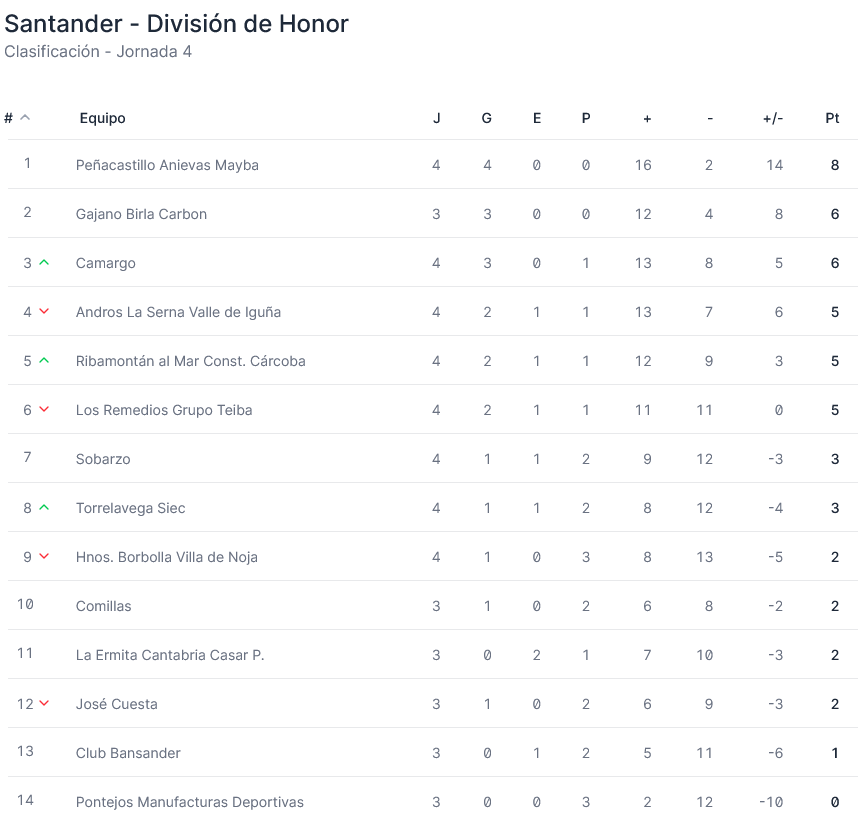Select the Sobarzo team row
This screenshot has width=858, height=819.
pos(103,459)
